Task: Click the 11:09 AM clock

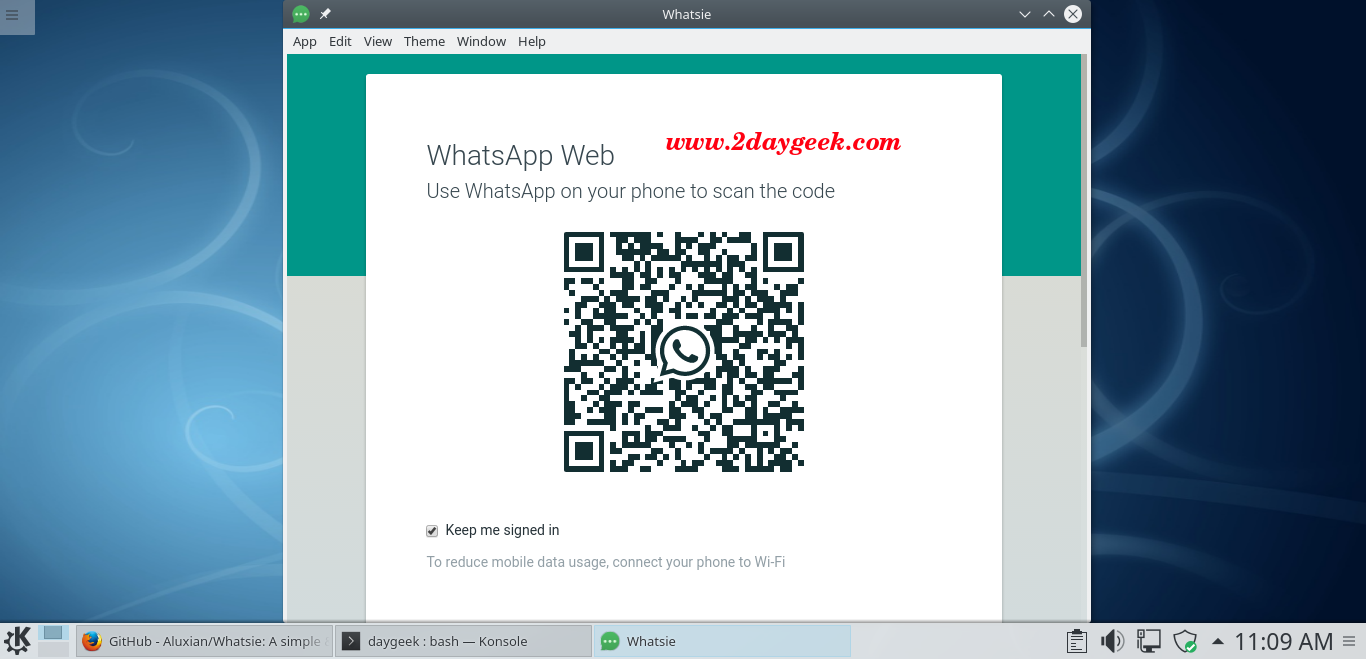Action: click(1283, 641)
